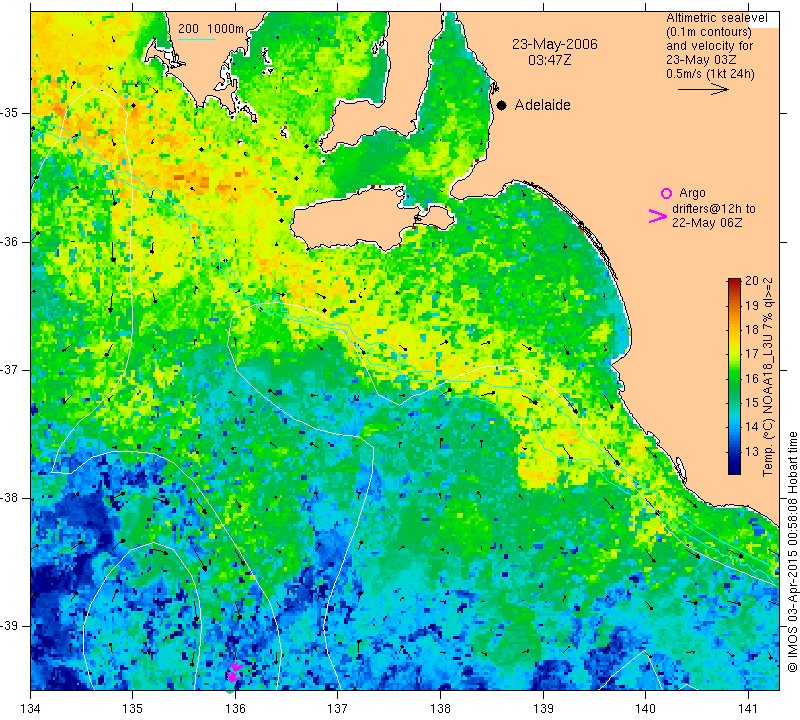Click the cyan 200 1000m isobath legend line
This screenshot has height=720, width=800.
197,39
